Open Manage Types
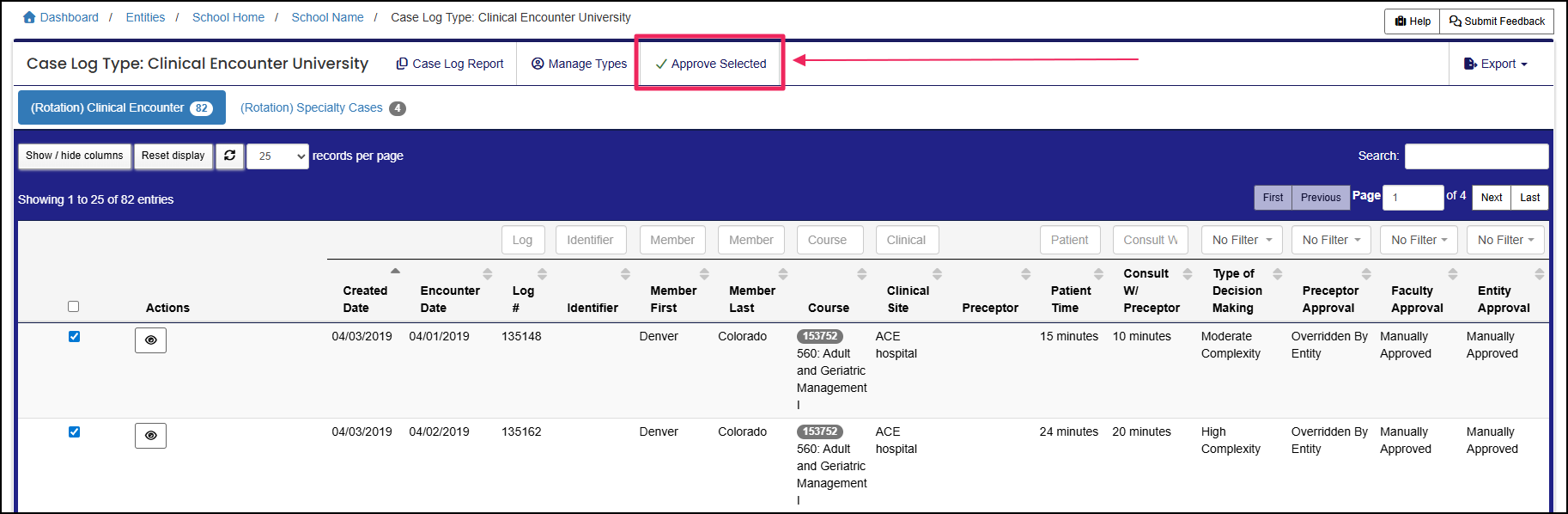This screenshot has height=514, width=1568. pos(580,64)
